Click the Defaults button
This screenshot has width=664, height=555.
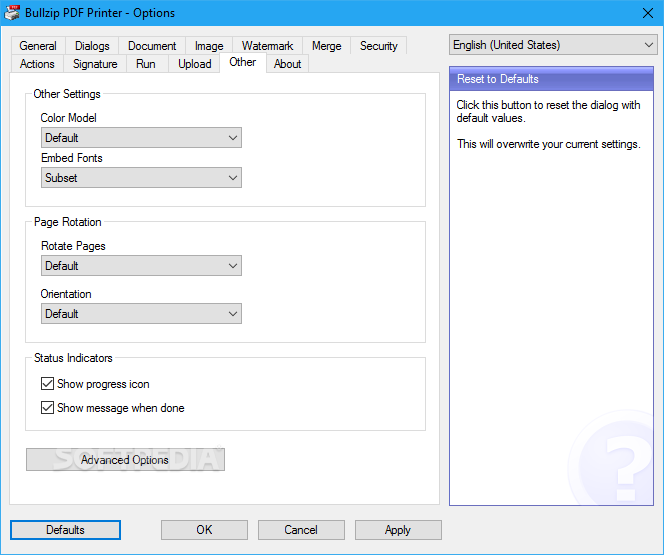pyautogui.click(x=65, y=530)
